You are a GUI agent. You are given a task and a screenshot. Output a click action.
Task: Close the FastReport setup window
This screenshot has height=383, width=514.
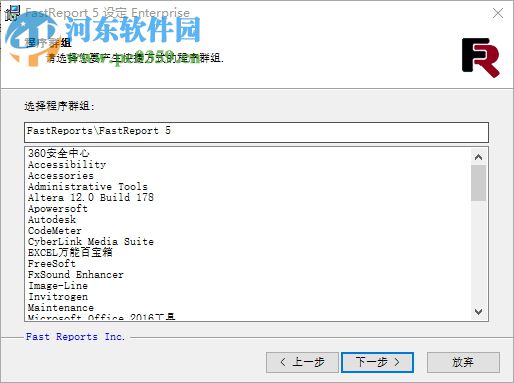pyautogui.click(x=498, y=13)
